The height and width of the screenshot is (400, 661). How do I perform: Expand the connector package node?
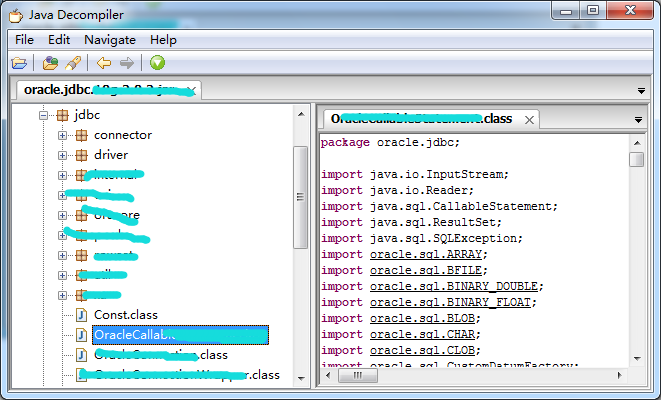click(62, 135)
